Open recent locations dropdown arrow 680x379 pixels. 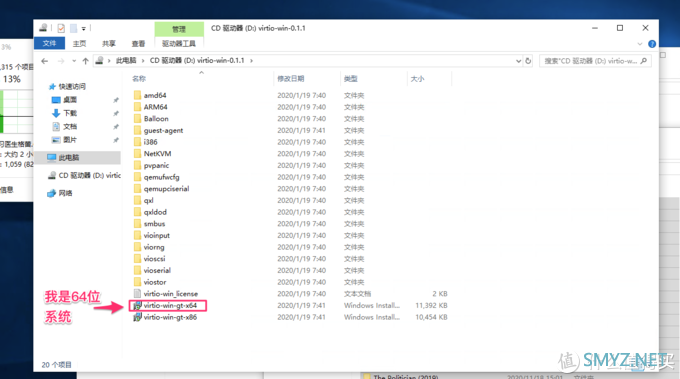click(74, 61)
